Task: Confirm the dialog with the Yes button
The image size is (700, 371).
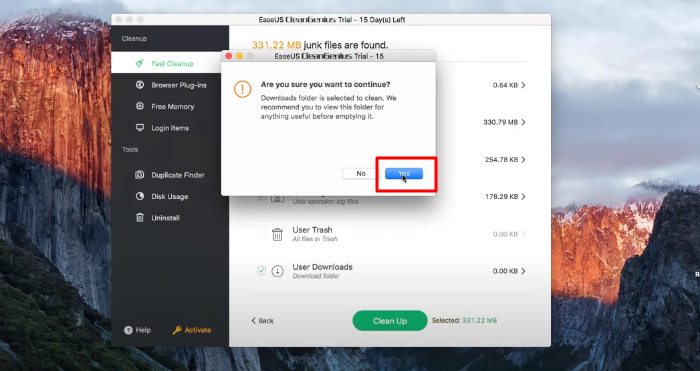Action: [404, 174]
